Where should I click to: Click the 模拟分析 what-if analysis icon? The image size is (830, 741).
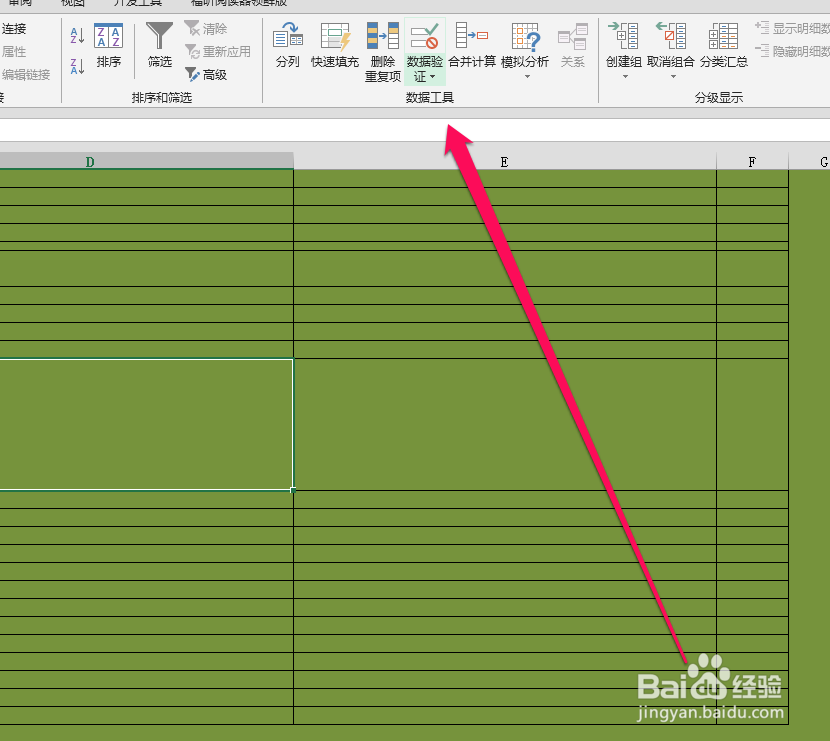tap(525, 36)
